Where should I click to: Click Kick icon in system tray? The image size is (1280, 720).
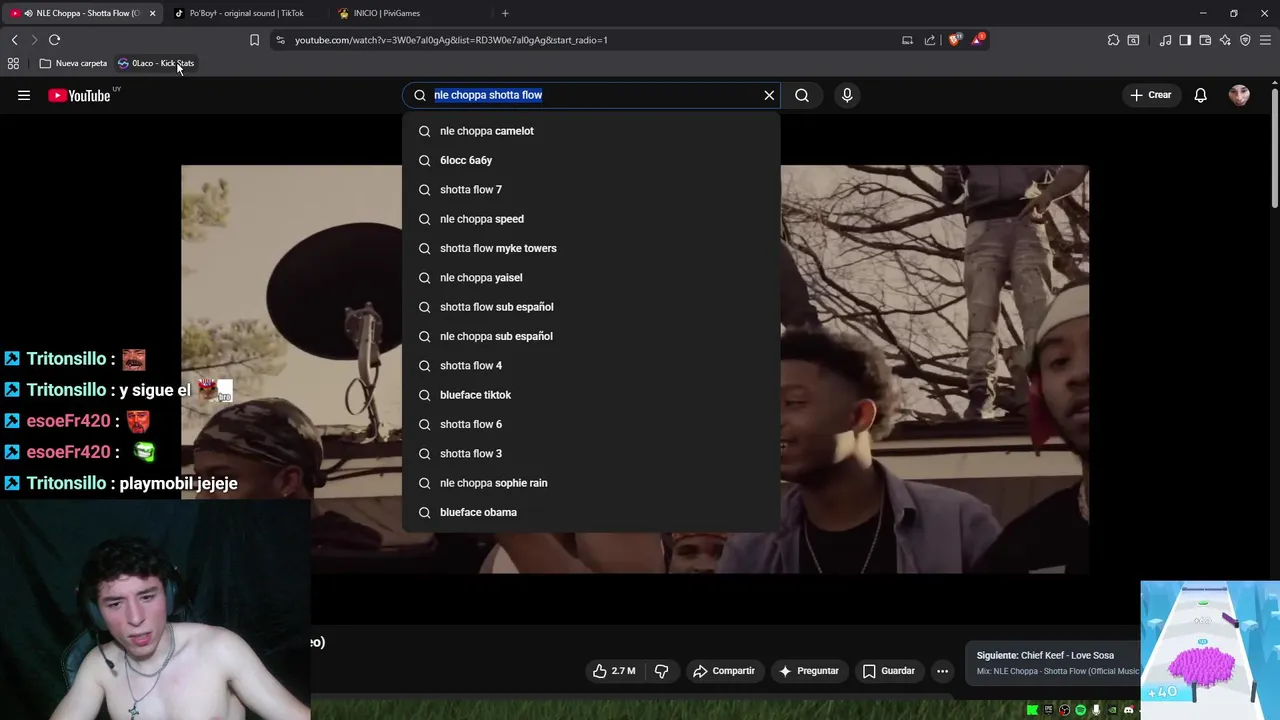[1032, 710]
